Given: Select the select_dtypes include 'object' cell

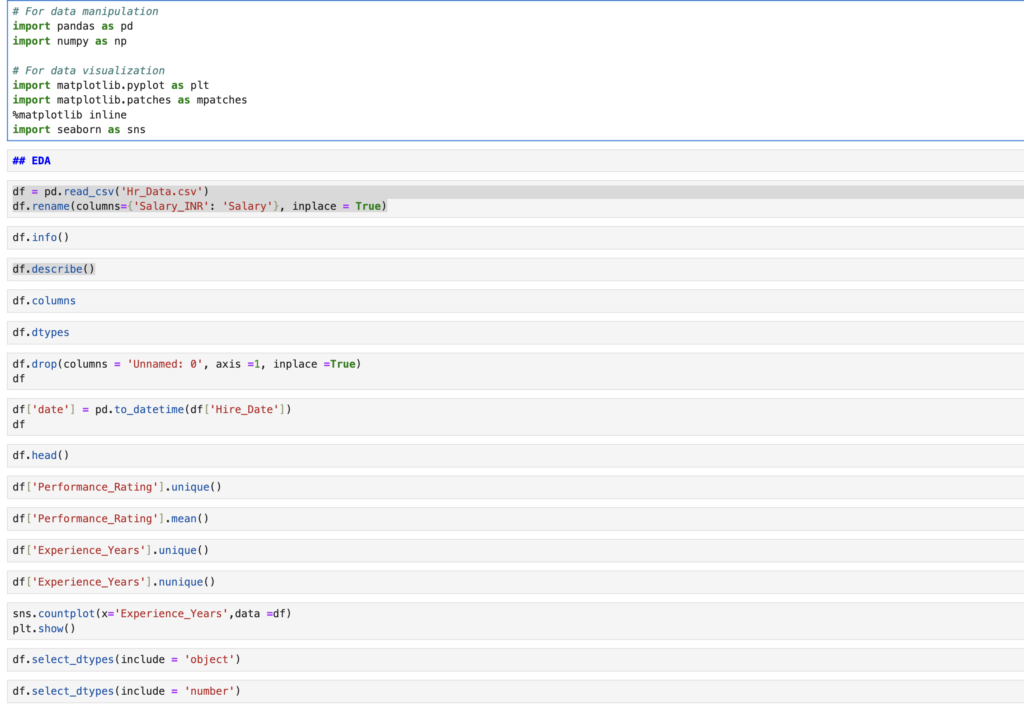Looking at the screenshot, I should point(127,660).
